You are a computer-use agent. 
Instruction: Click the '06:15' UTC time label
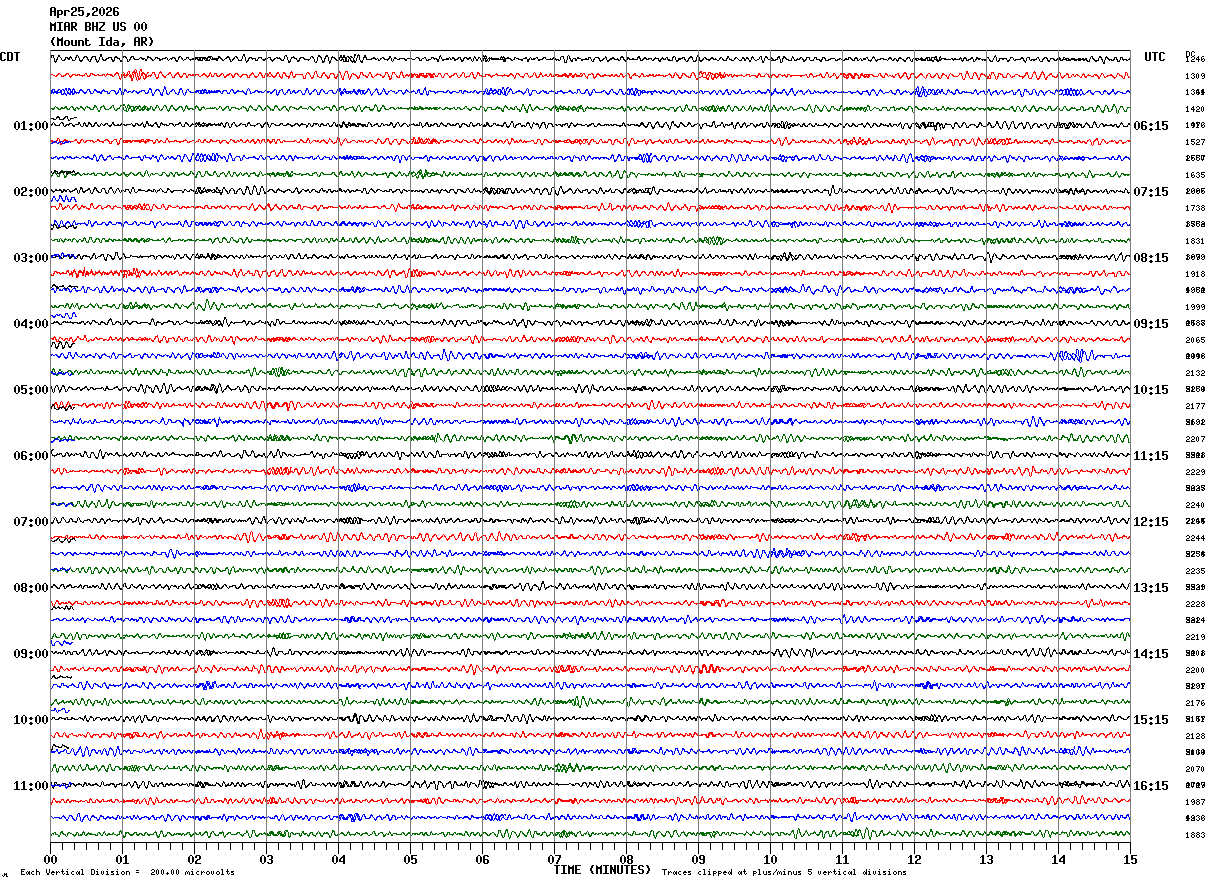click(1150, 126)
